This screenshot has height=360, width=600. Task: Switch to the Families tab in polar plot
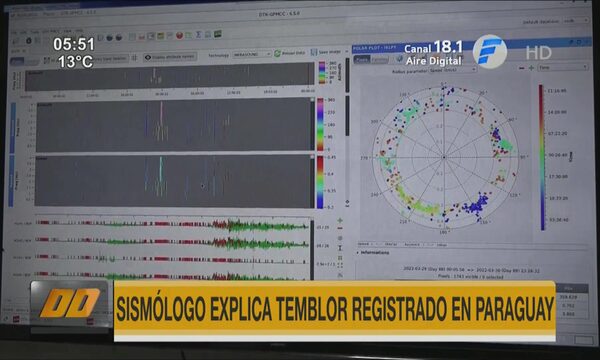pyautogui.click(x=379, y=60)
